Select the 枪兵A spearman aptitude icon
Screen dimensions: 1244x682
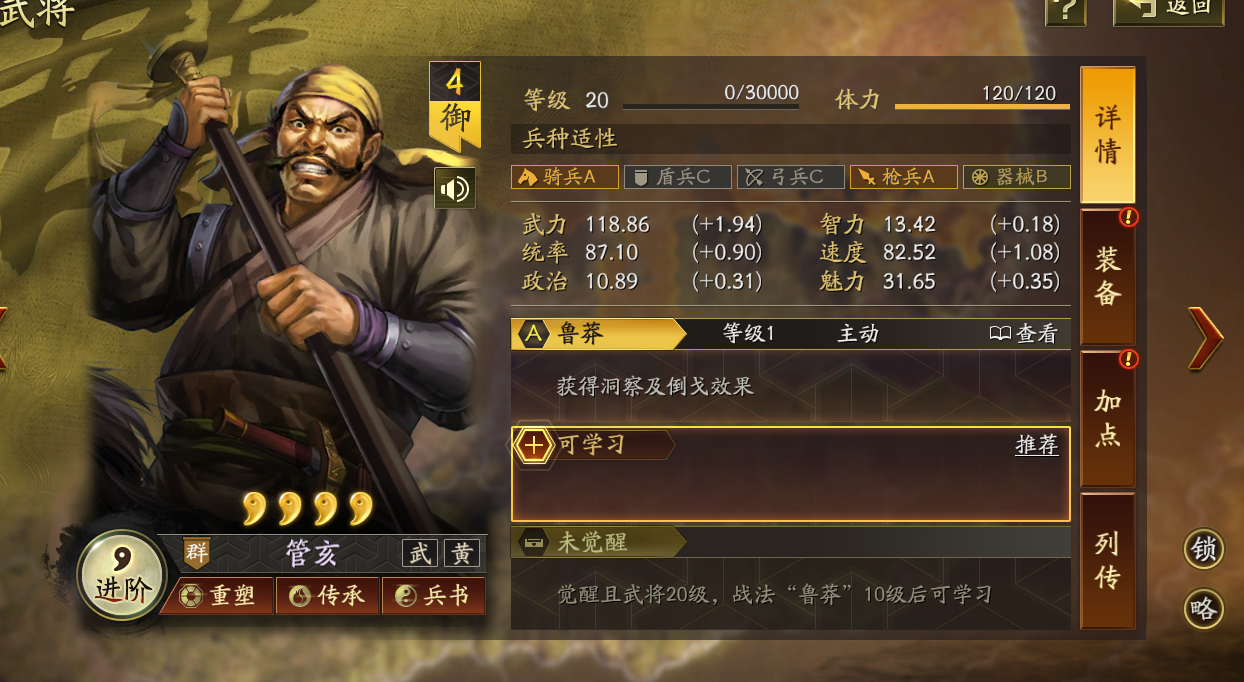(x=904, y=177)
